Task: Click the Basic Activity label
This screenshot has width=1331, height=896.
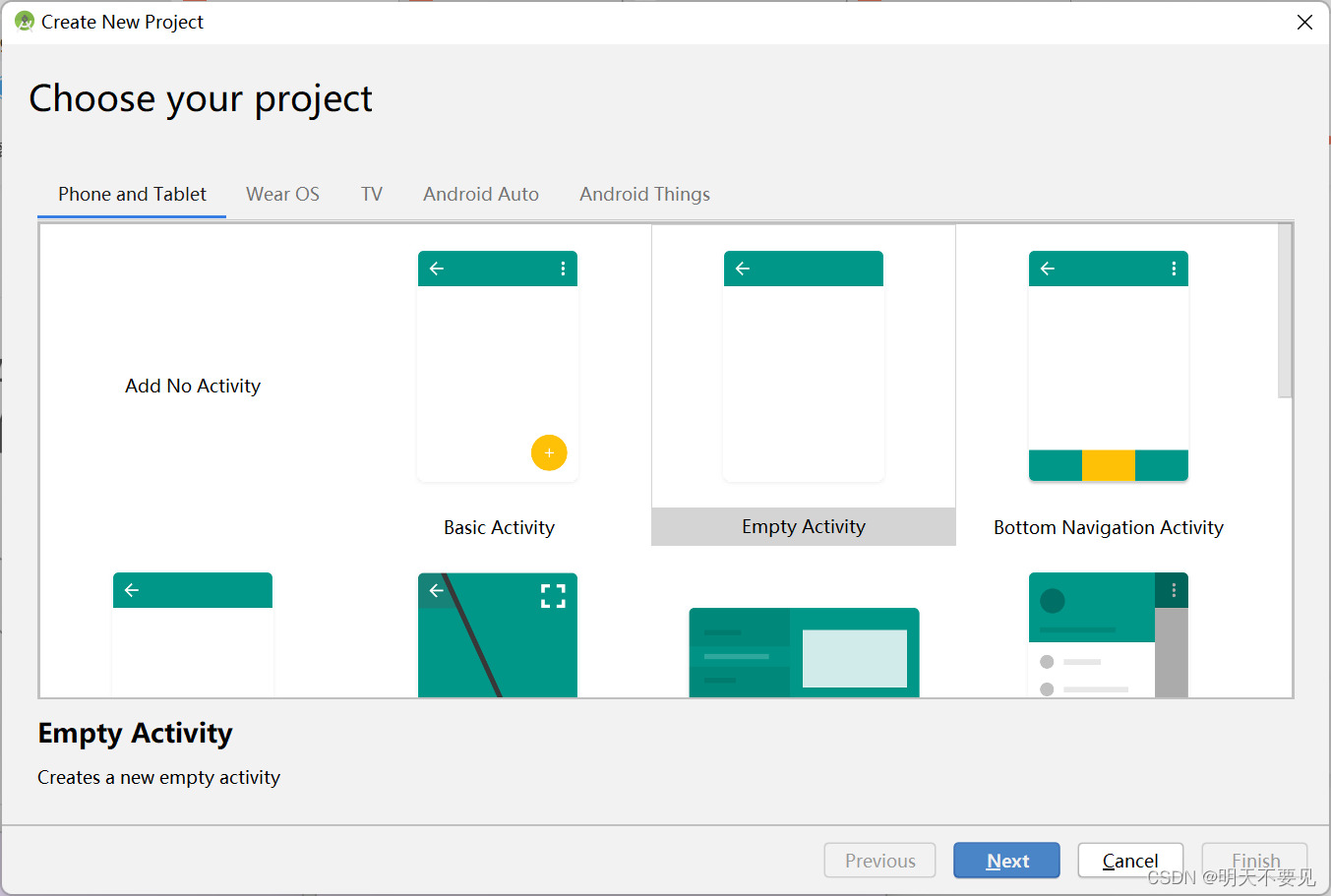Action: point(499,527)
